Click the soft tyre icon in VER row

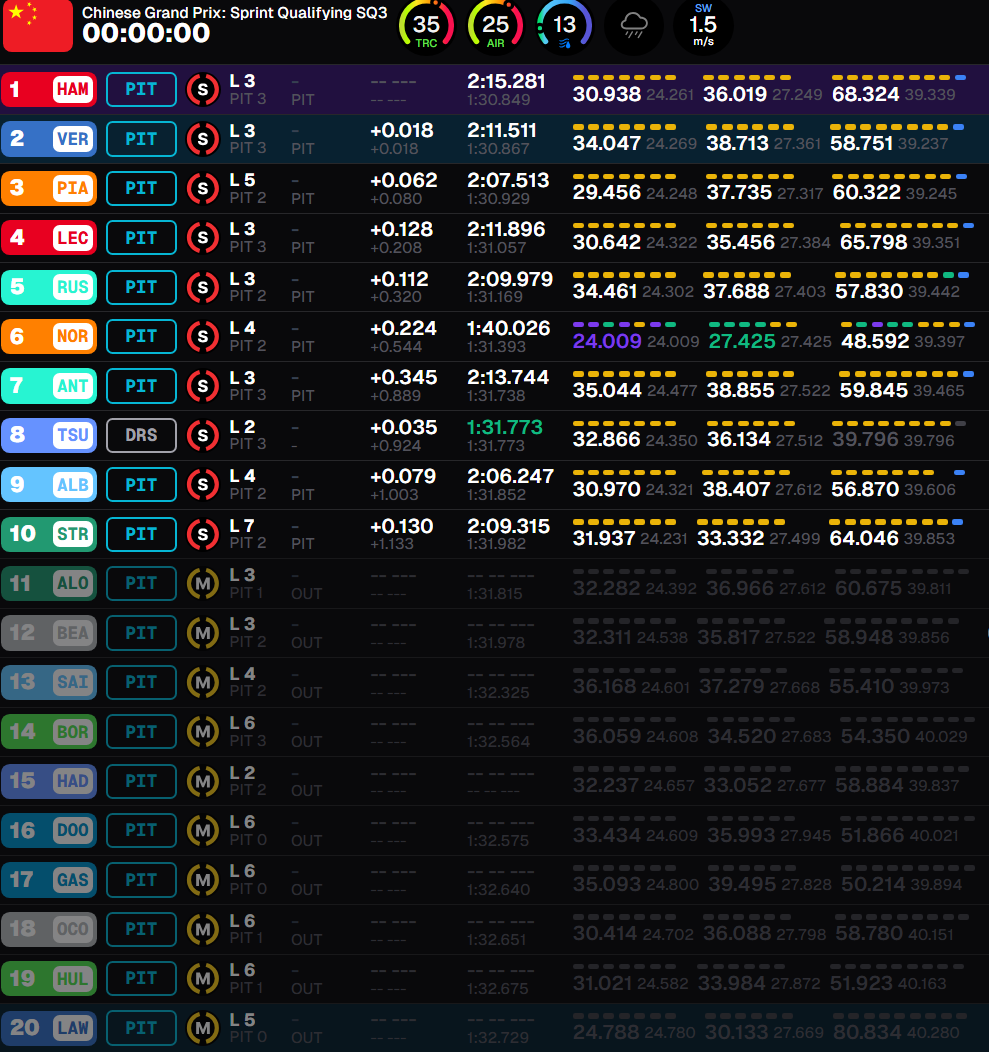click(x=203, y=139)
